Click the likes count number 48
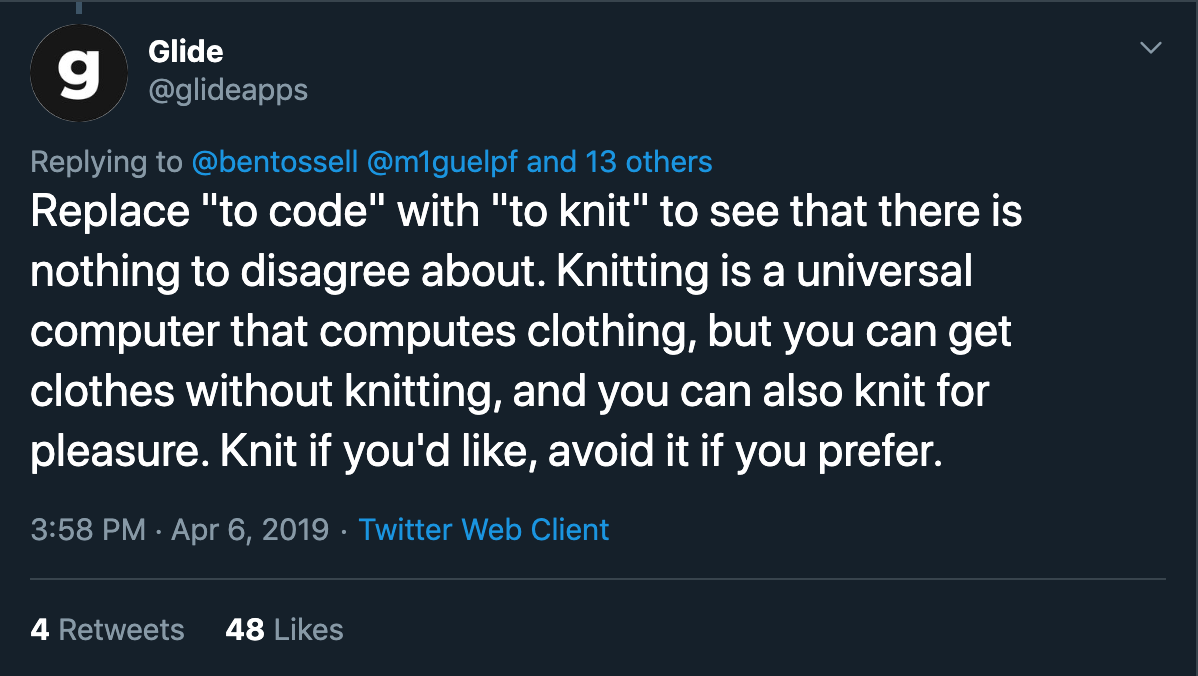This screenshot has height=676, width=1198. click(245, 629)
